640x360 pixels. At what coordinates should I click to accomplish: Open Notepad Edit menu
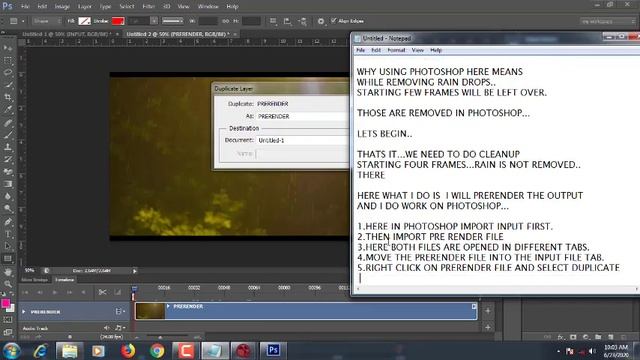[376, 50]
